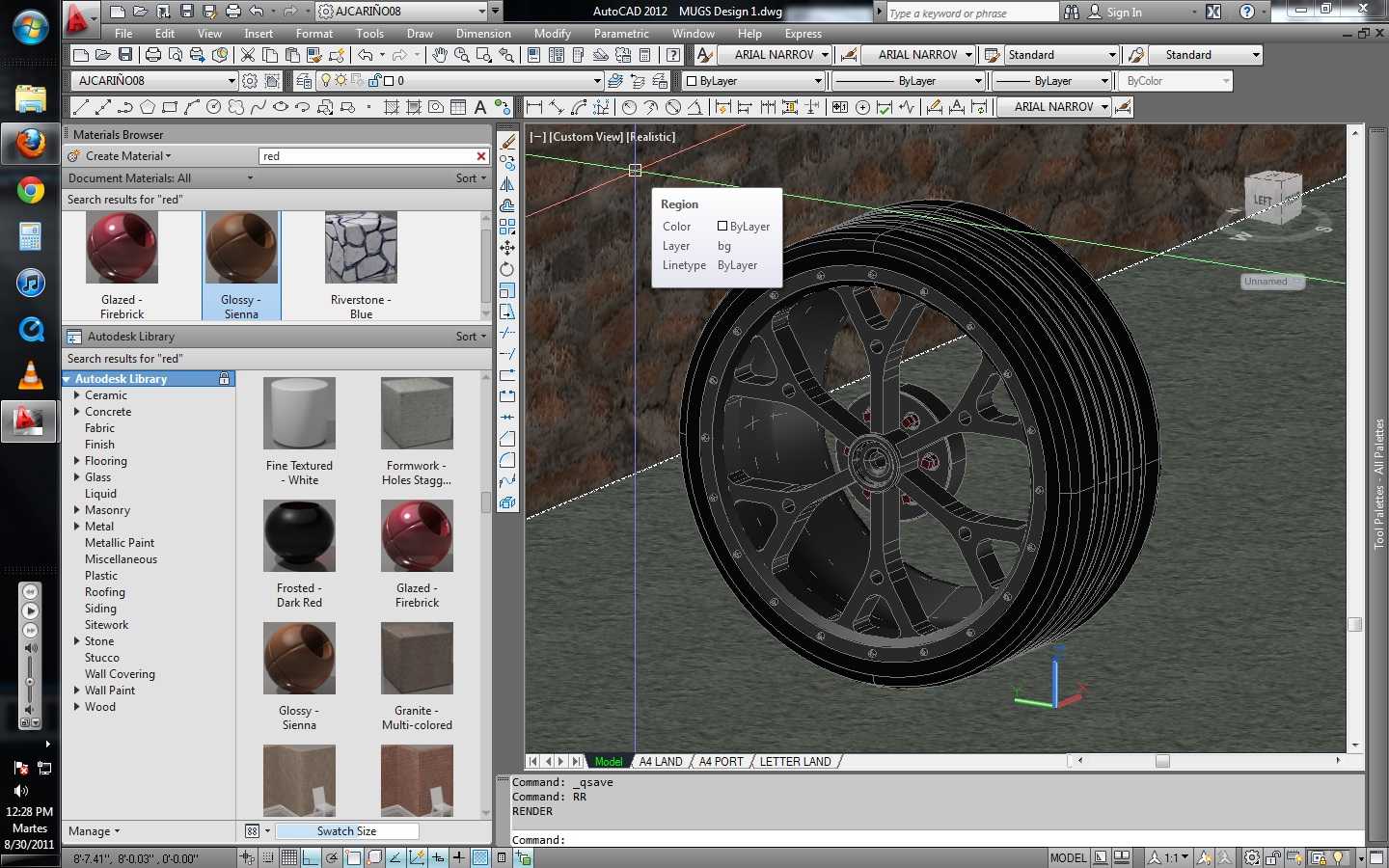Viewport: 1389px width, 868px height.
Task: Select the Rotate modify tool
Action: (x=507, y=269)
